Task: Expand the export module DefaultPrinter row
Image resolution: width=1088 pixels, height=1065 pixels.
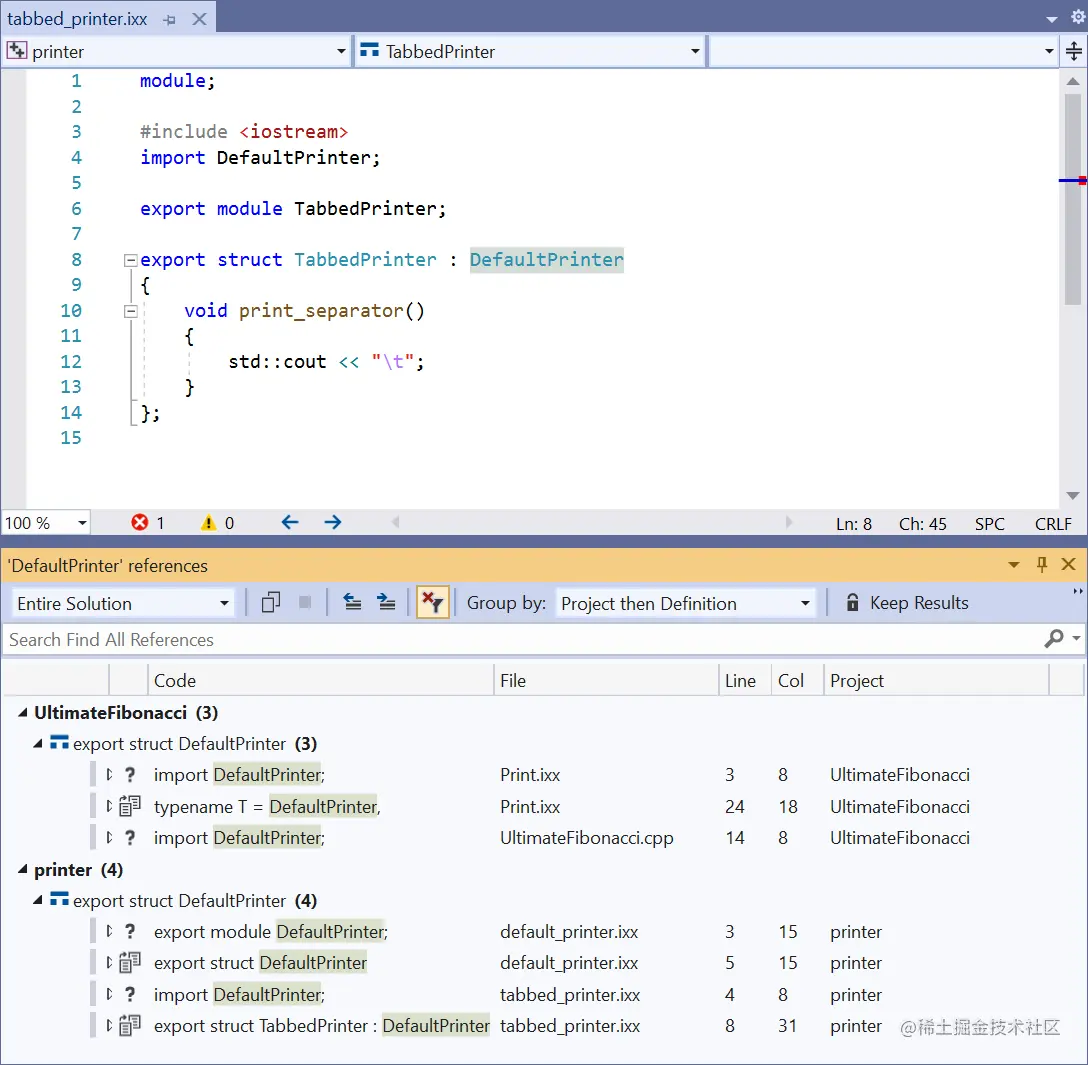Action: pyautogui.click(x=109, y=931)
